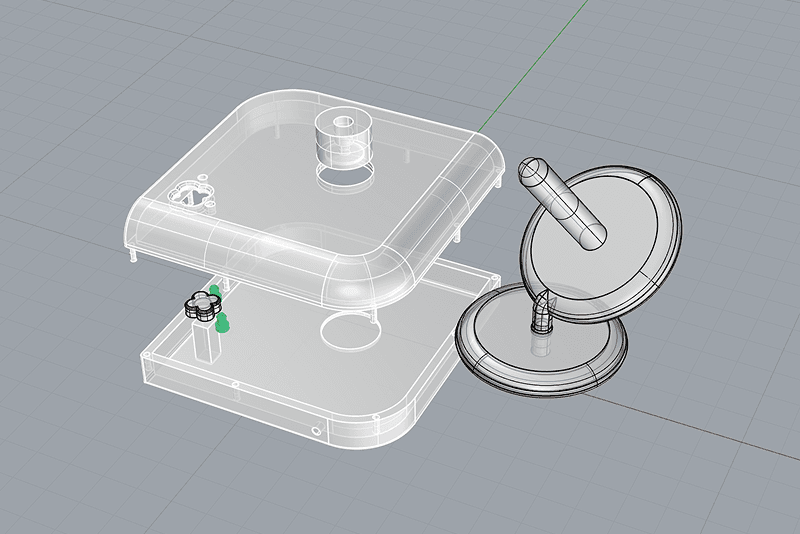This screenshot has height=534, width=800.
Task: Pick the rectangular post in the tray
Action: coord(207,341)
